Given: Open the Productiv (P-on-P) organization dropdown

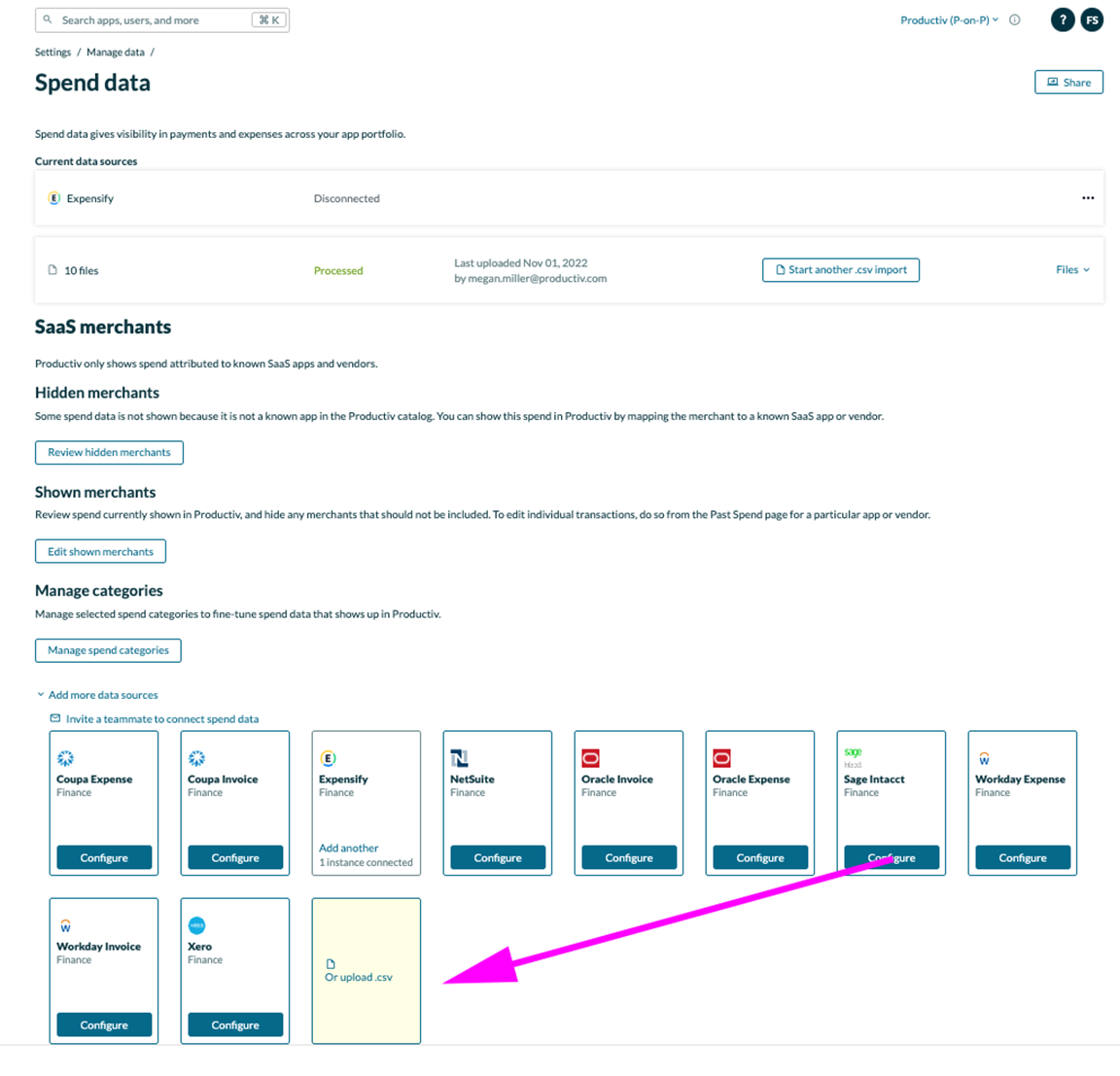Looking at the screenshot, I should pos(949,20).
